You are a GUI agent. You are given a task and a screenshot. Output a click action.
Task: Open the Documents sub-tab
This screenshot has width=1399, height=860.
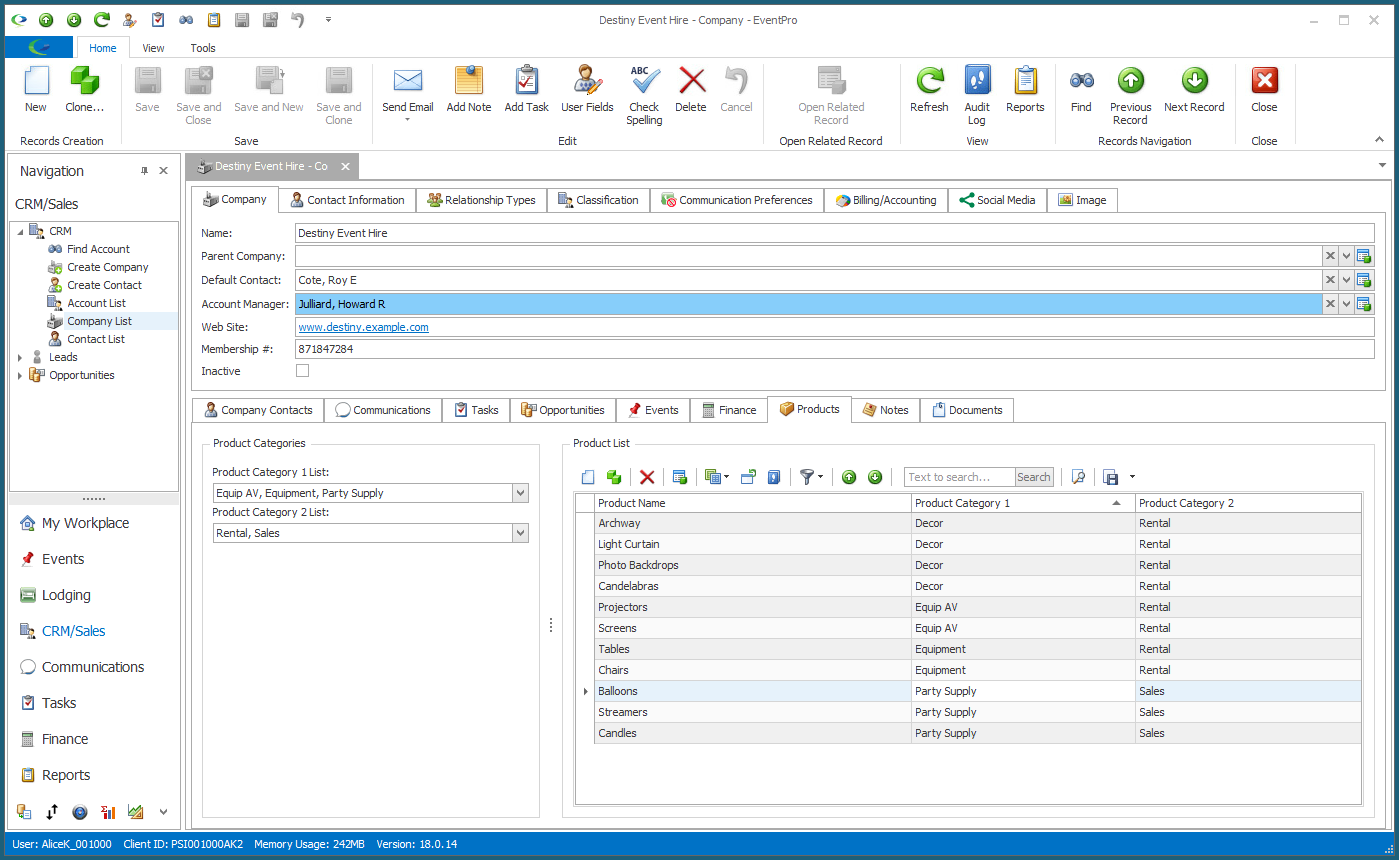(967, 410)
